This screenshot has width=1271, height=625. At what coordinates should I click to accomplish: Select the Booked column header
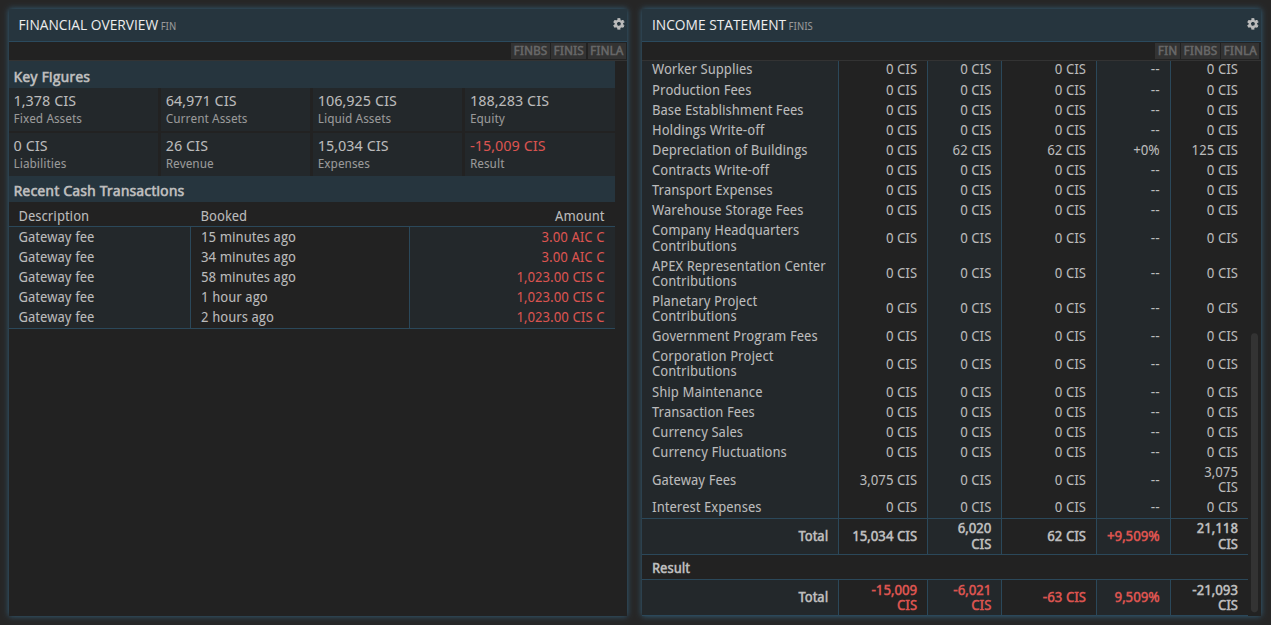(x=224, y=216)
